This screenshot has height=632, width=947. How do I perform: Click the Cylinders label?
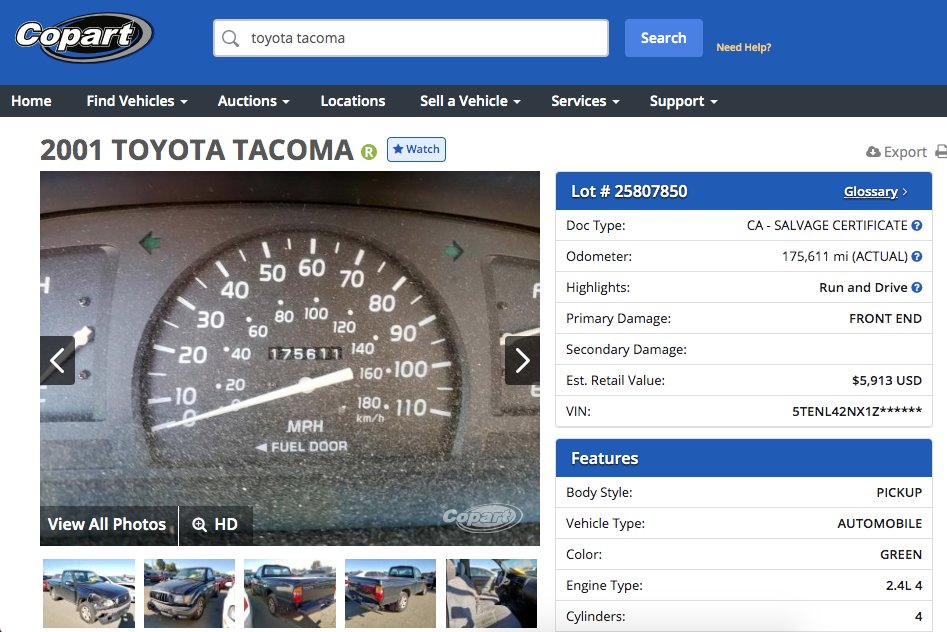(x=595, y=616)
